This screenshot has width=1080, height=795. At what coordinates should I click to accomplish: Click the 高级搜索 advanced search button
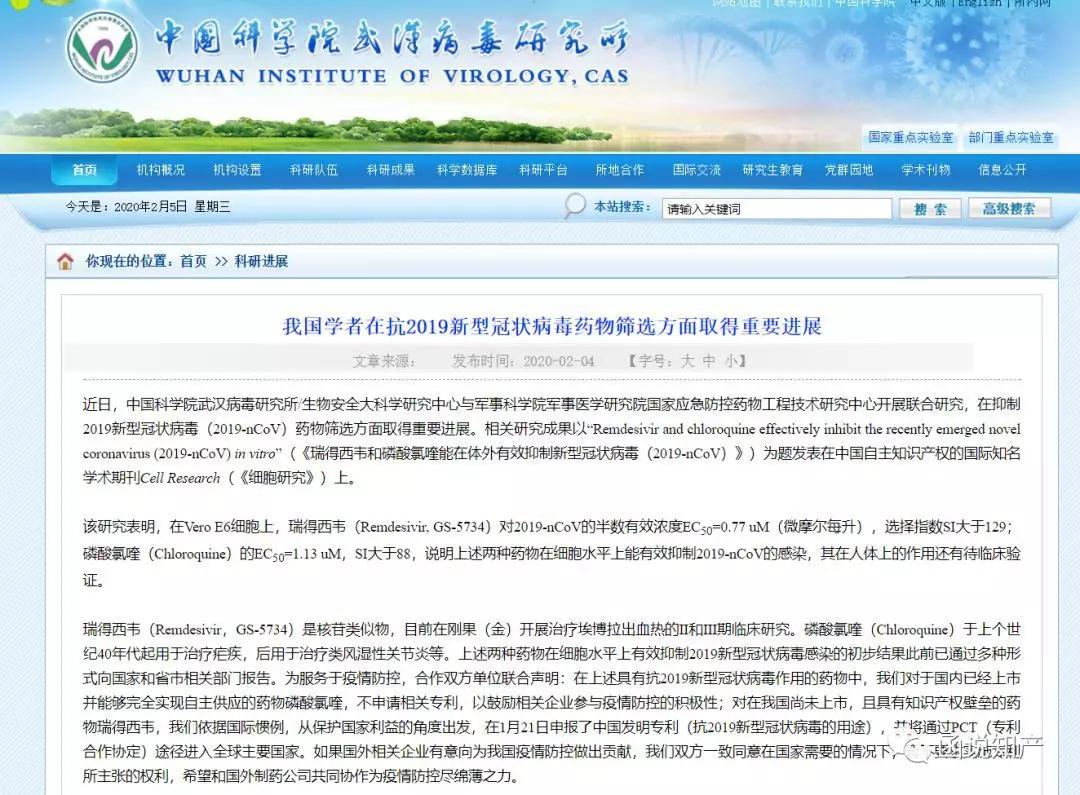pos(1009,209)
